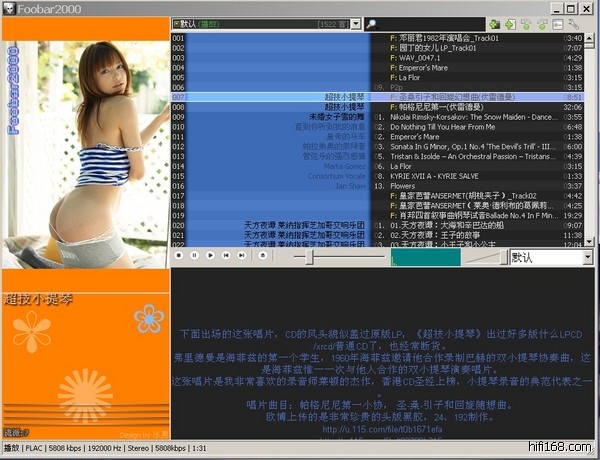Click the eject/open button after the Next button
The image size is (600, 460).
click(262, 256)
